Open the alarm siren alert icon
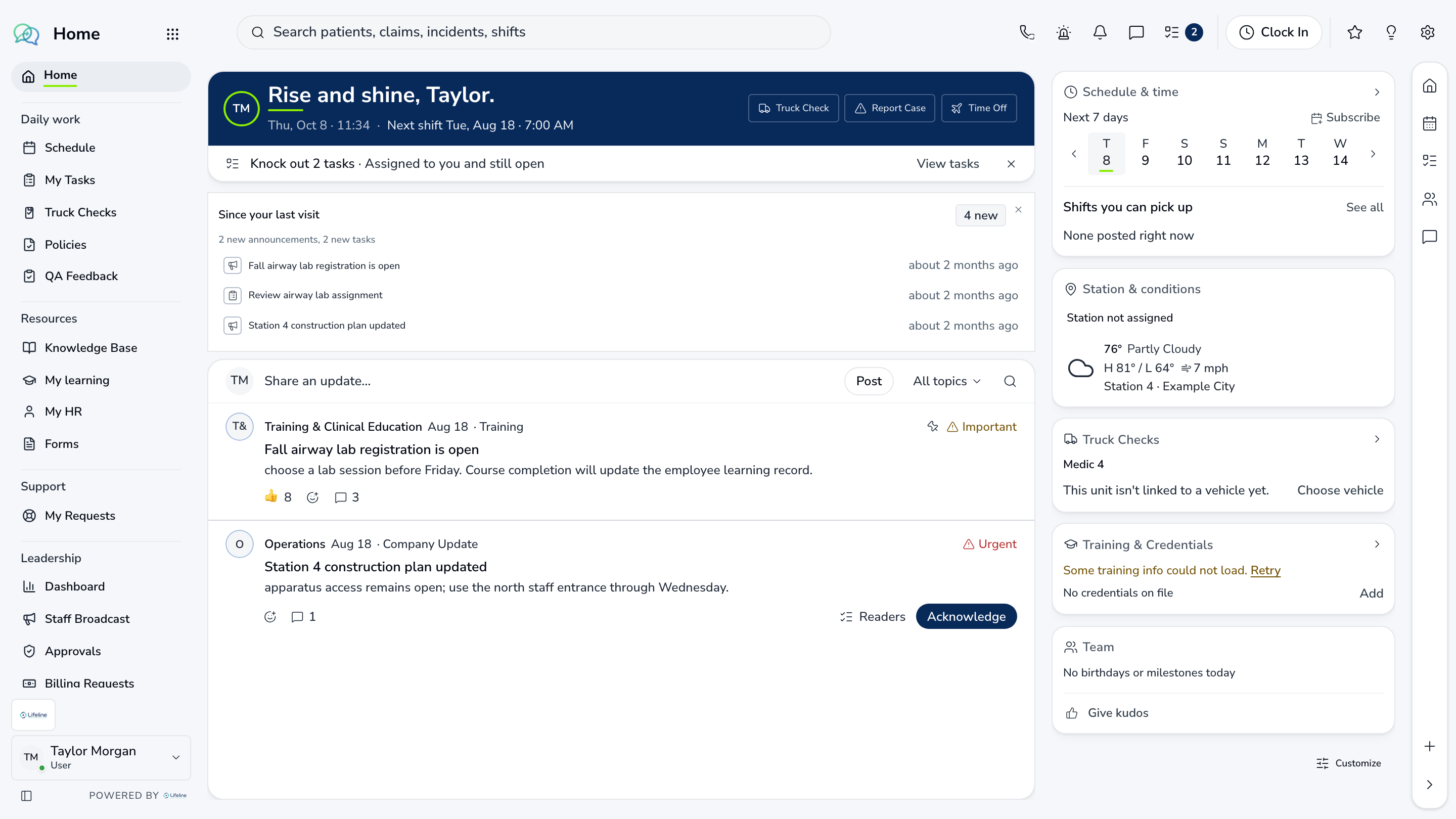The width and height of the screenshot is (1456, 819). (x=1063, y=32)
